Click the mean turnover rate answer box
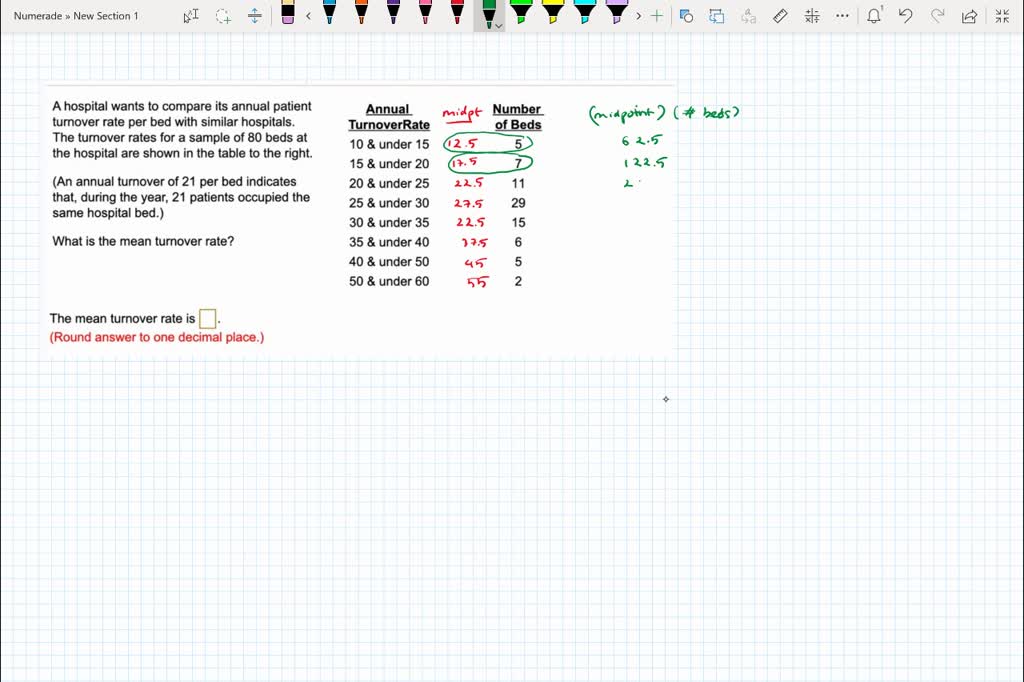 (x=207, y=318)
